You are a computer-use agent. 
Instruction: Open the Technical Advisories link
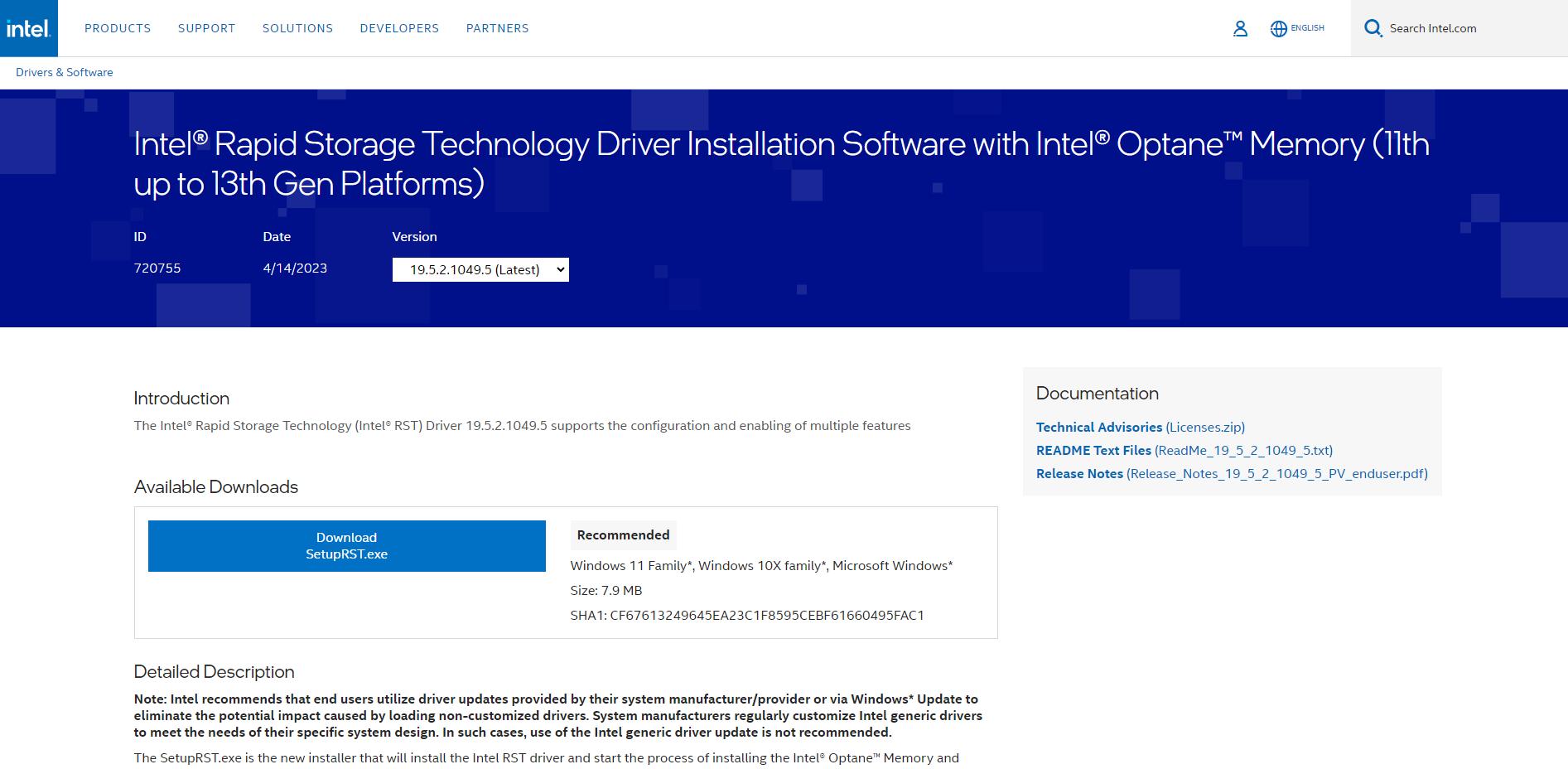pyautogui.click(x=1140, y=427)
